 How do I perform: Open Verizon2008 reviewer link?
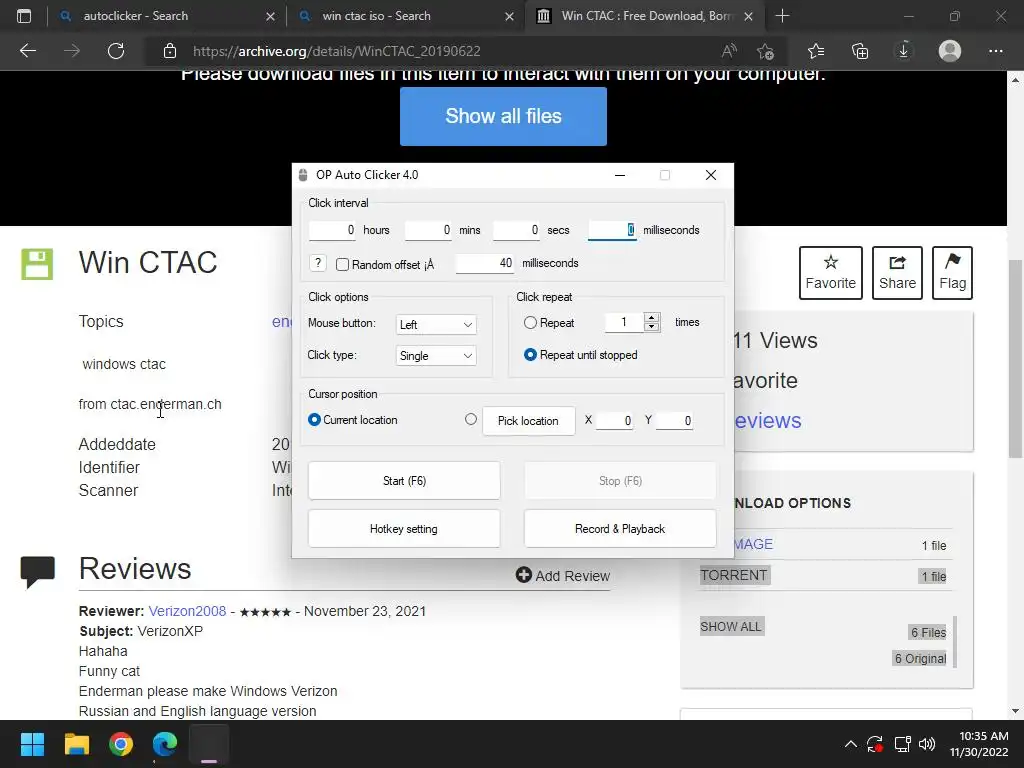coord(187,611)
